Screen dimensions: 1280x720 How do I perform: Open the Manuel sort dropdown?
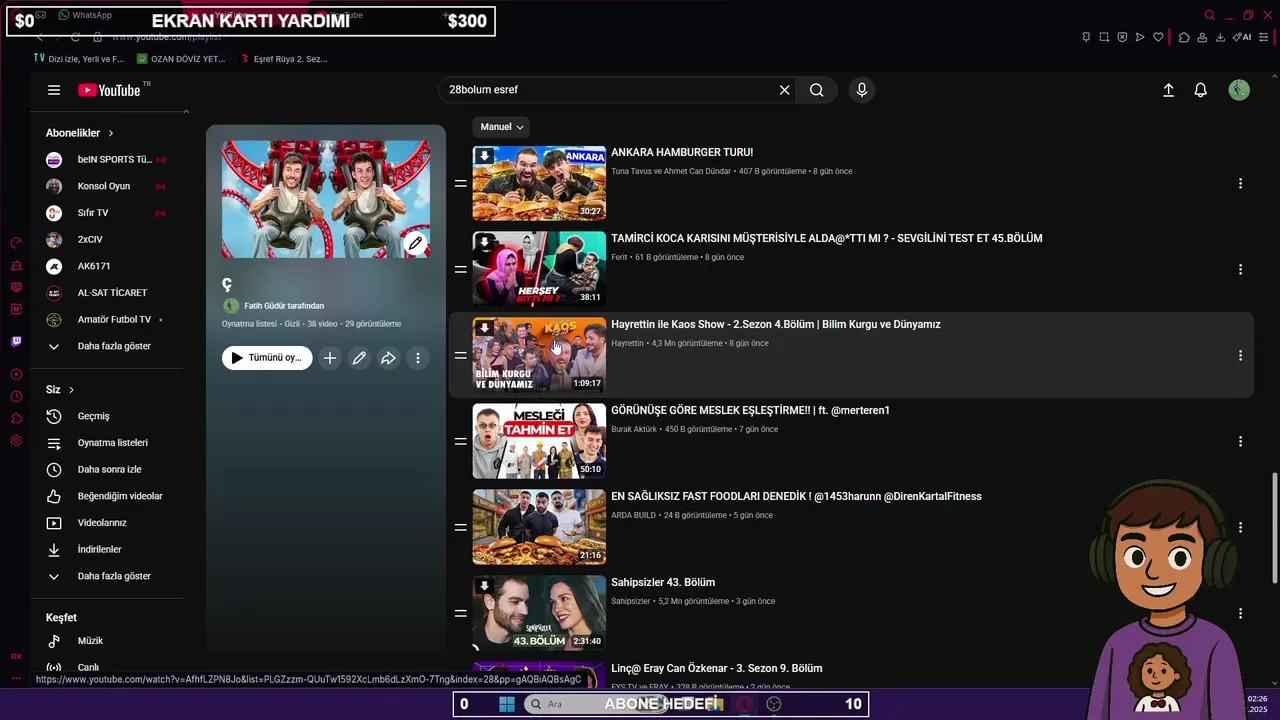(x=501, y=127)
